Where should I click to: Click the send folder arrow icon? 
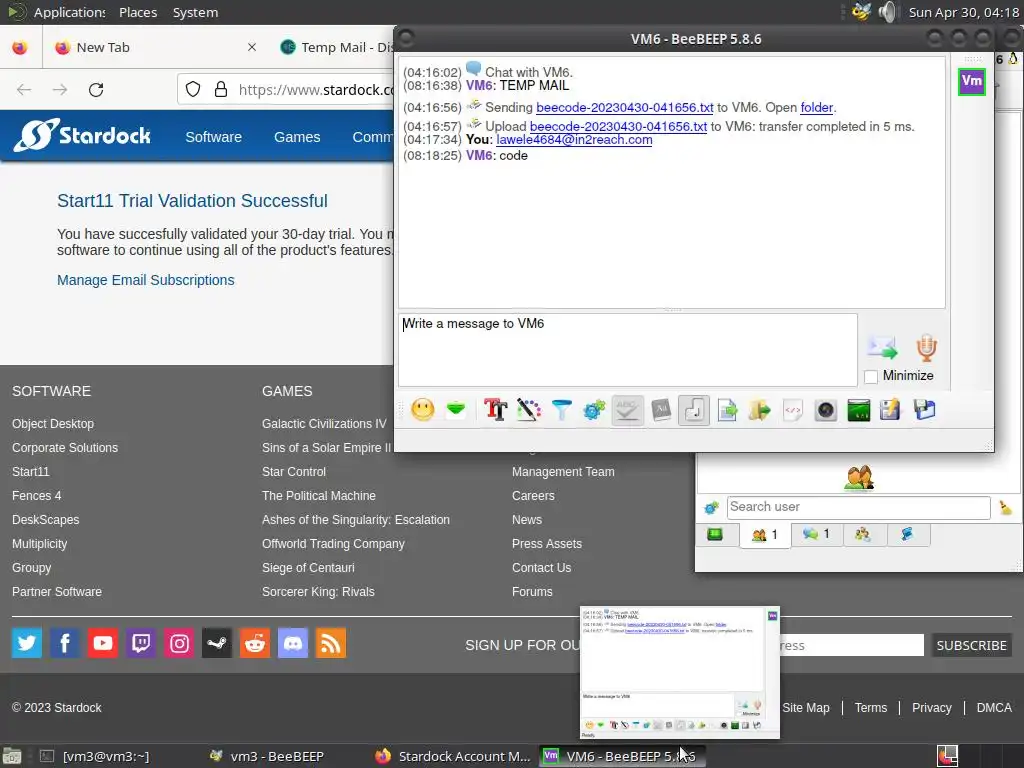click(760, 410)
